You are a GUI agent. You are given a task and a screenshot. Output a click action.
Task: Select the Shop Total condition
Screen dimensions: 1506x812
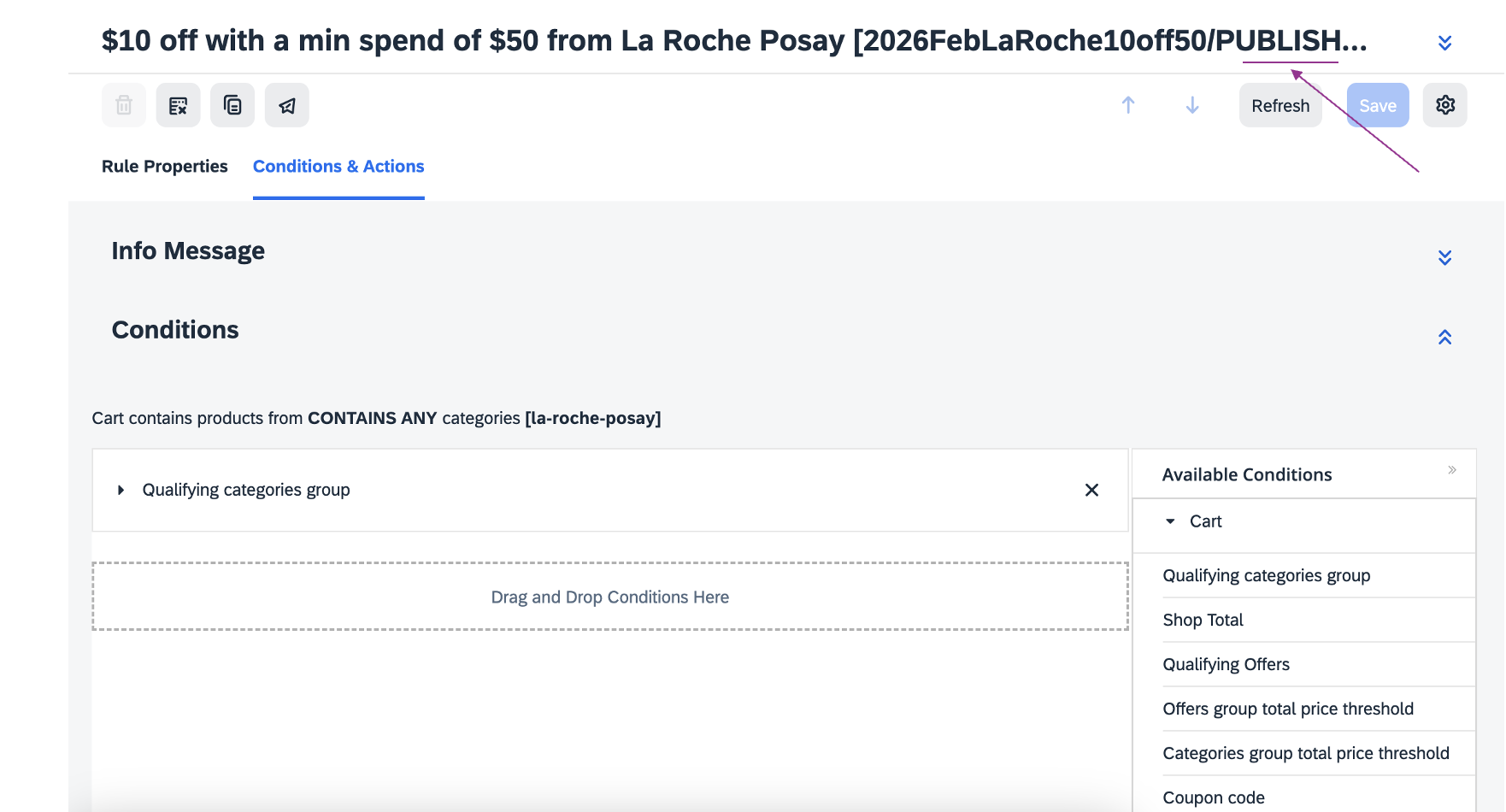[1203, 620]
